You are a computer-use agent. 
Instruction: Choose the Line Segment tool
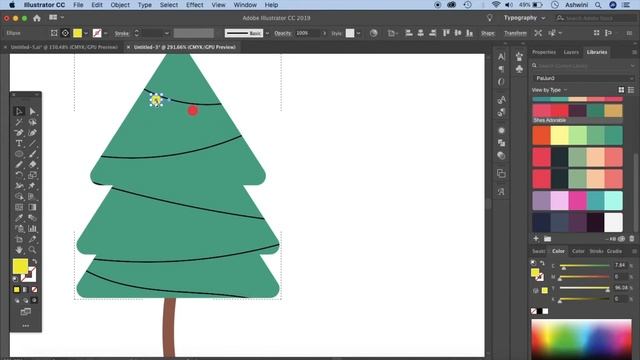(33, 143)
